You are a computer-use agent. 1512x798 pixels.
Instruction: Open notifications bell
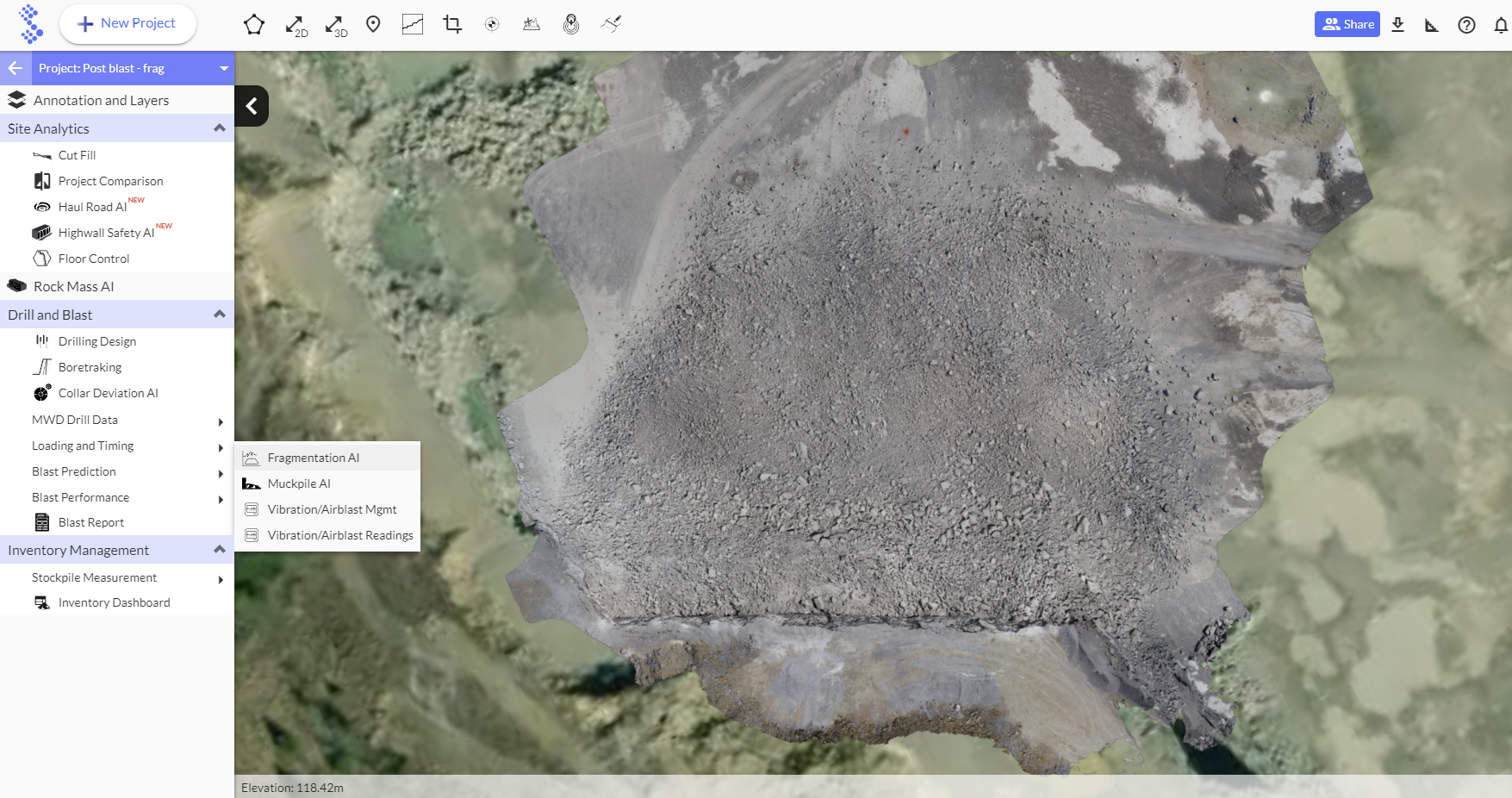click(1500, 25)
